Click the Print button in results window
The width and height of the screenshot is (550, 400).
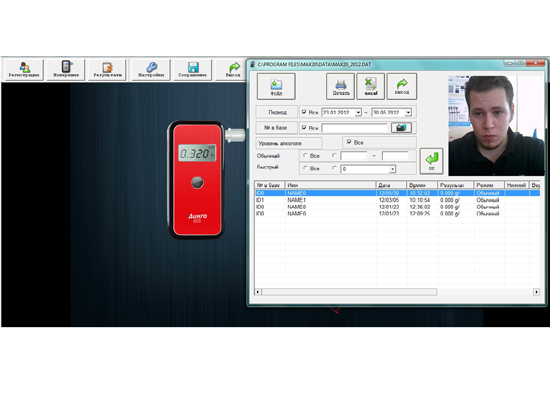click(341, 86)
